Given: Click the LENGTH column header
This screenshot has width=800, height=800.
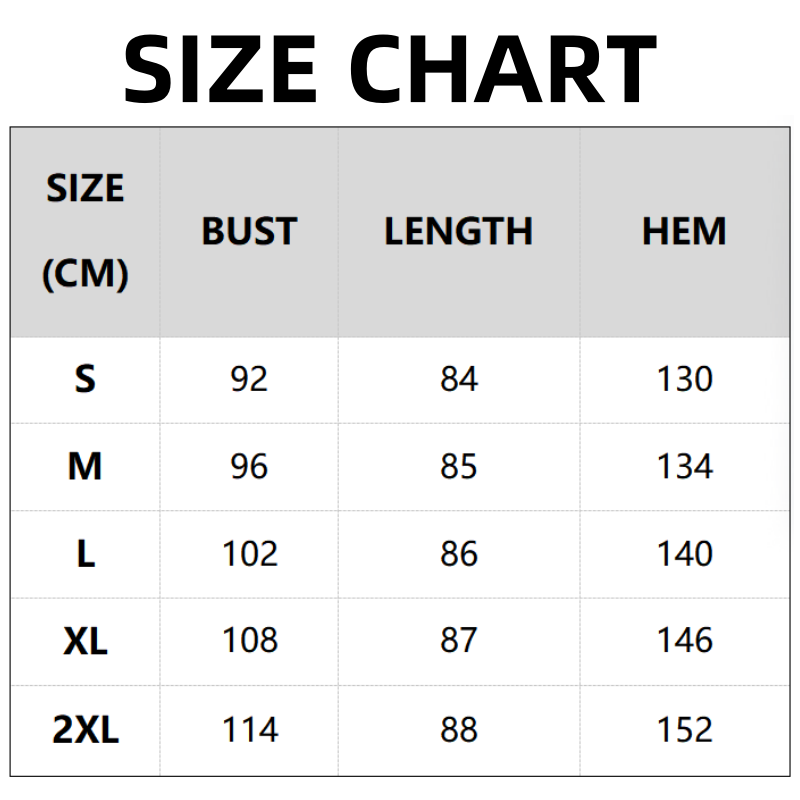Looking at the screenshot, I should [458, 231].
